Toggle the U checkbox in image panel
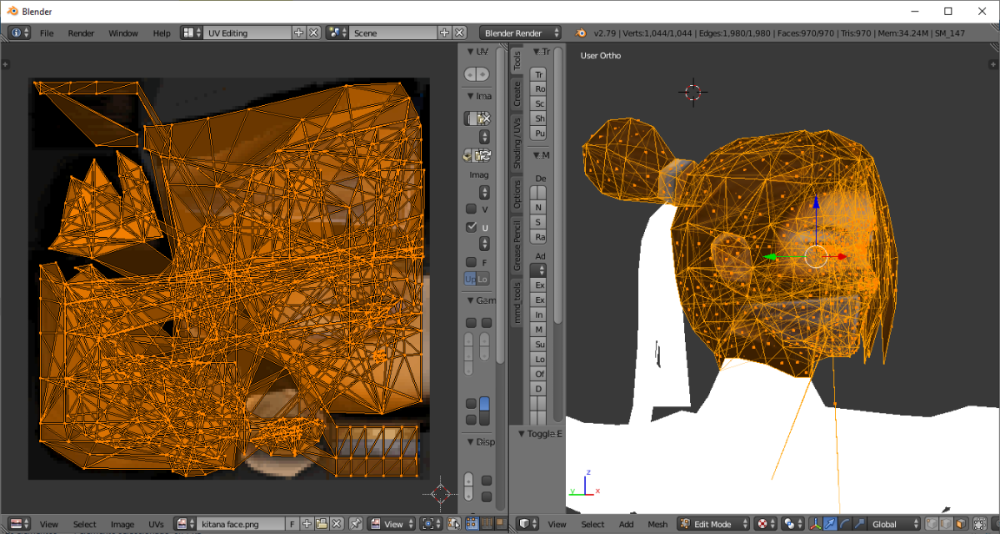The height and width of the screenshot is (534, 1000). [x=472, y=228]
